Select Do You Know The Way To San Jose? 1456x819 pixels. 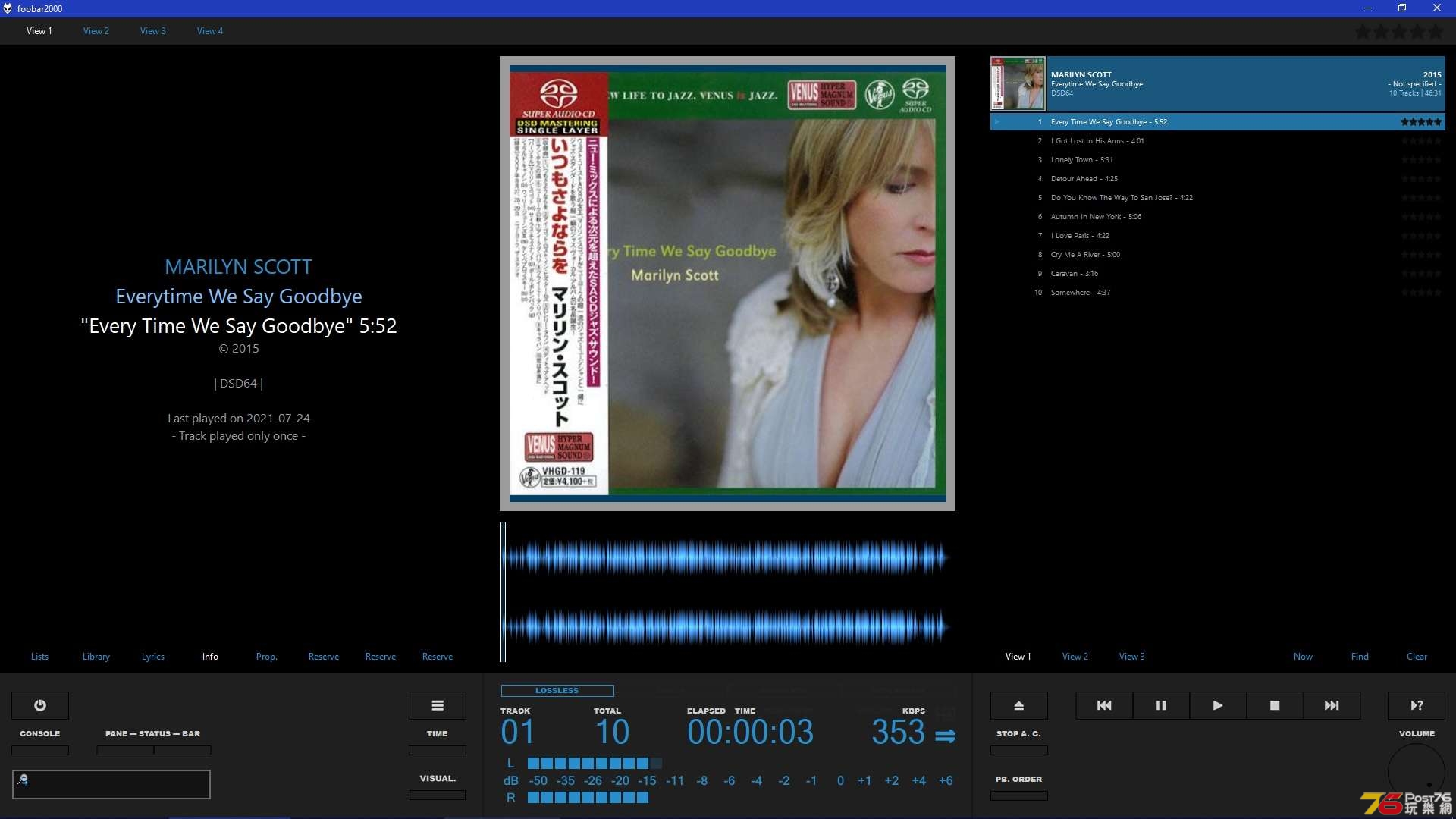click(x=1217, y=198)
